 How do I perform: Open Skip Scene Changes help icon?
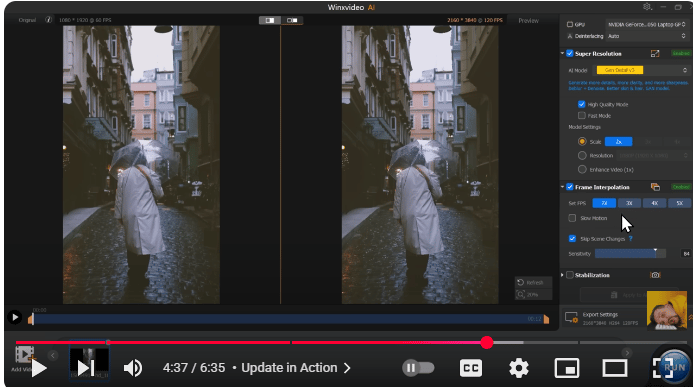click(x=631, y=239)
